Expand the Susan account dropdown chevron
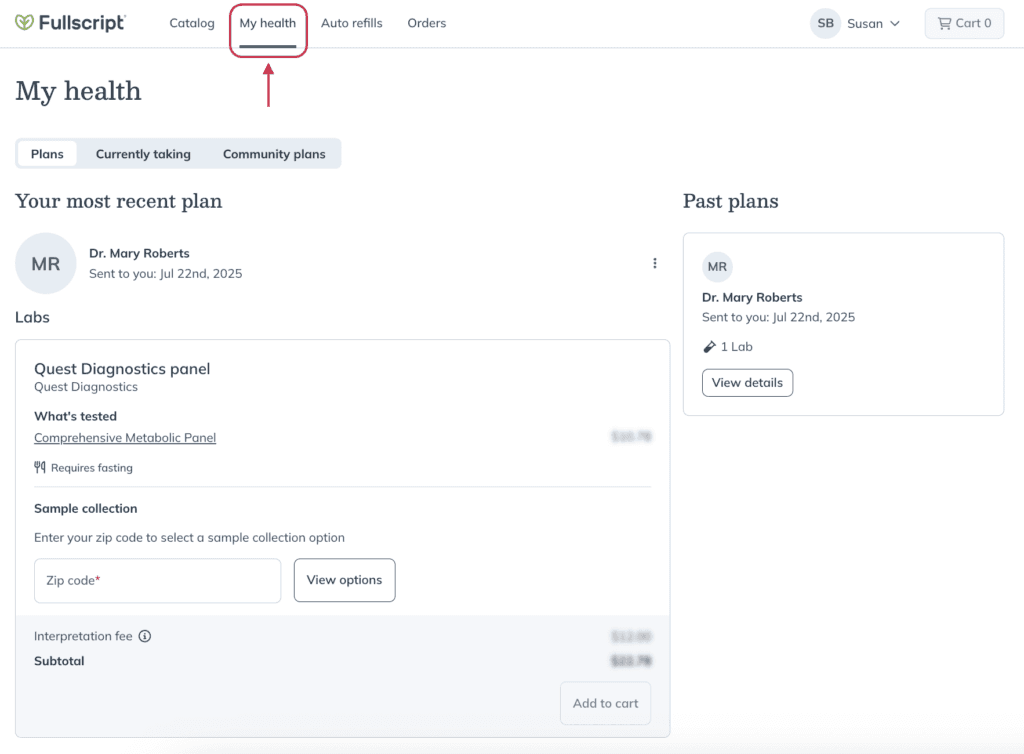 tap(895, 24)
